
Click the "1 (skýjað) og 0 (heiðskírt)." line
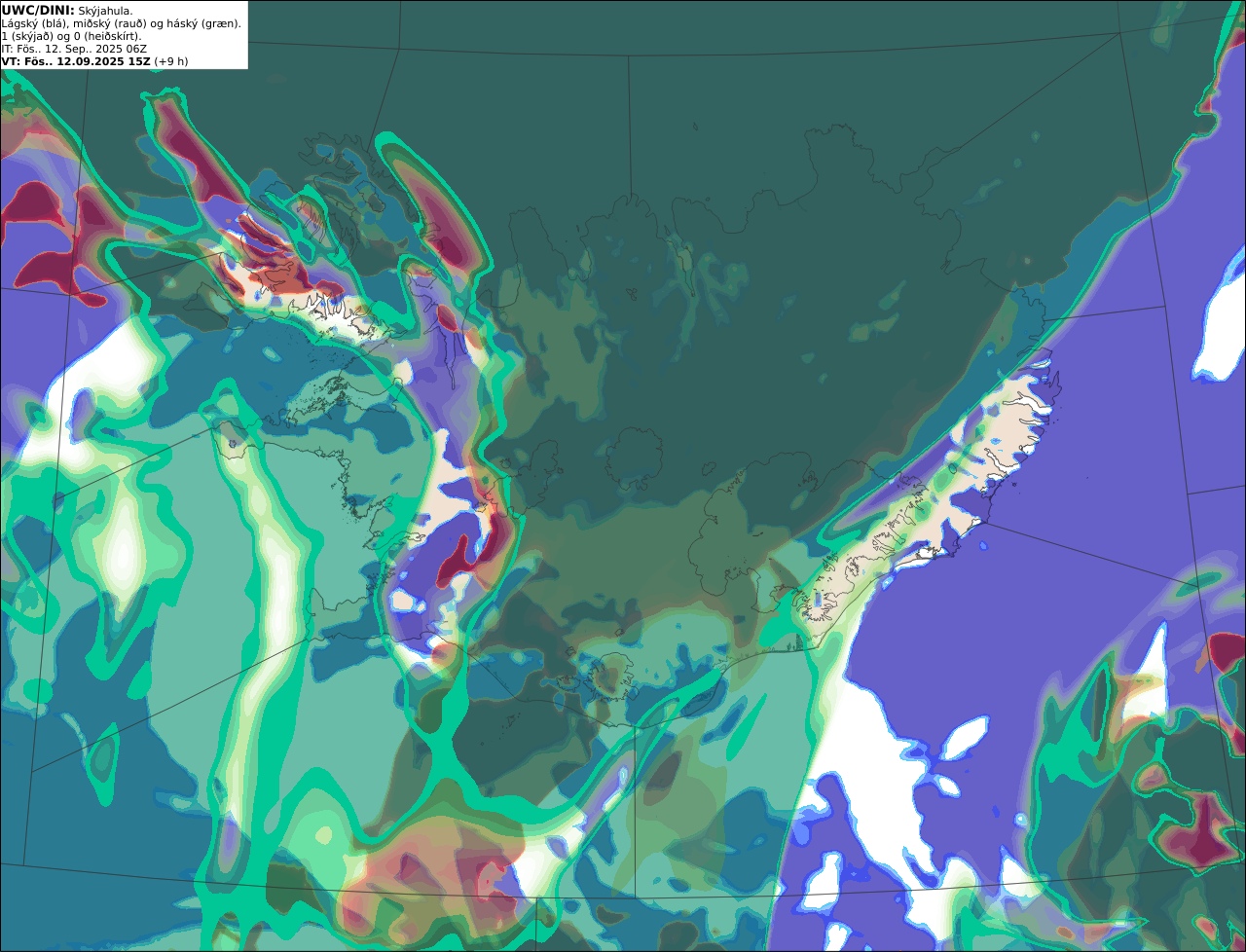click(x=71, y=35)
